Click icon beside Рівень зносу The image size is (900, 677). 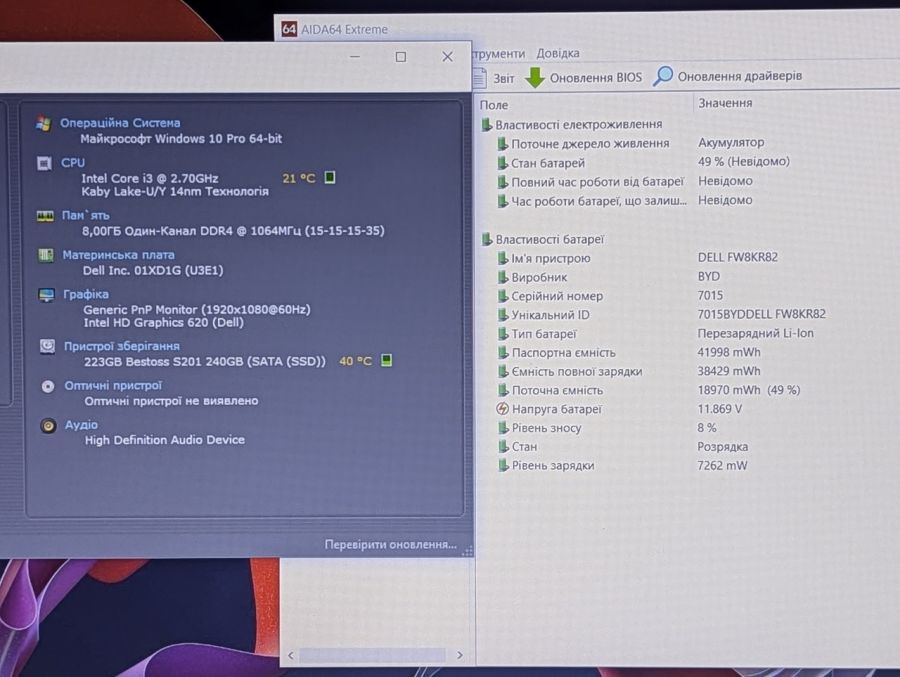tap(502, 428)
